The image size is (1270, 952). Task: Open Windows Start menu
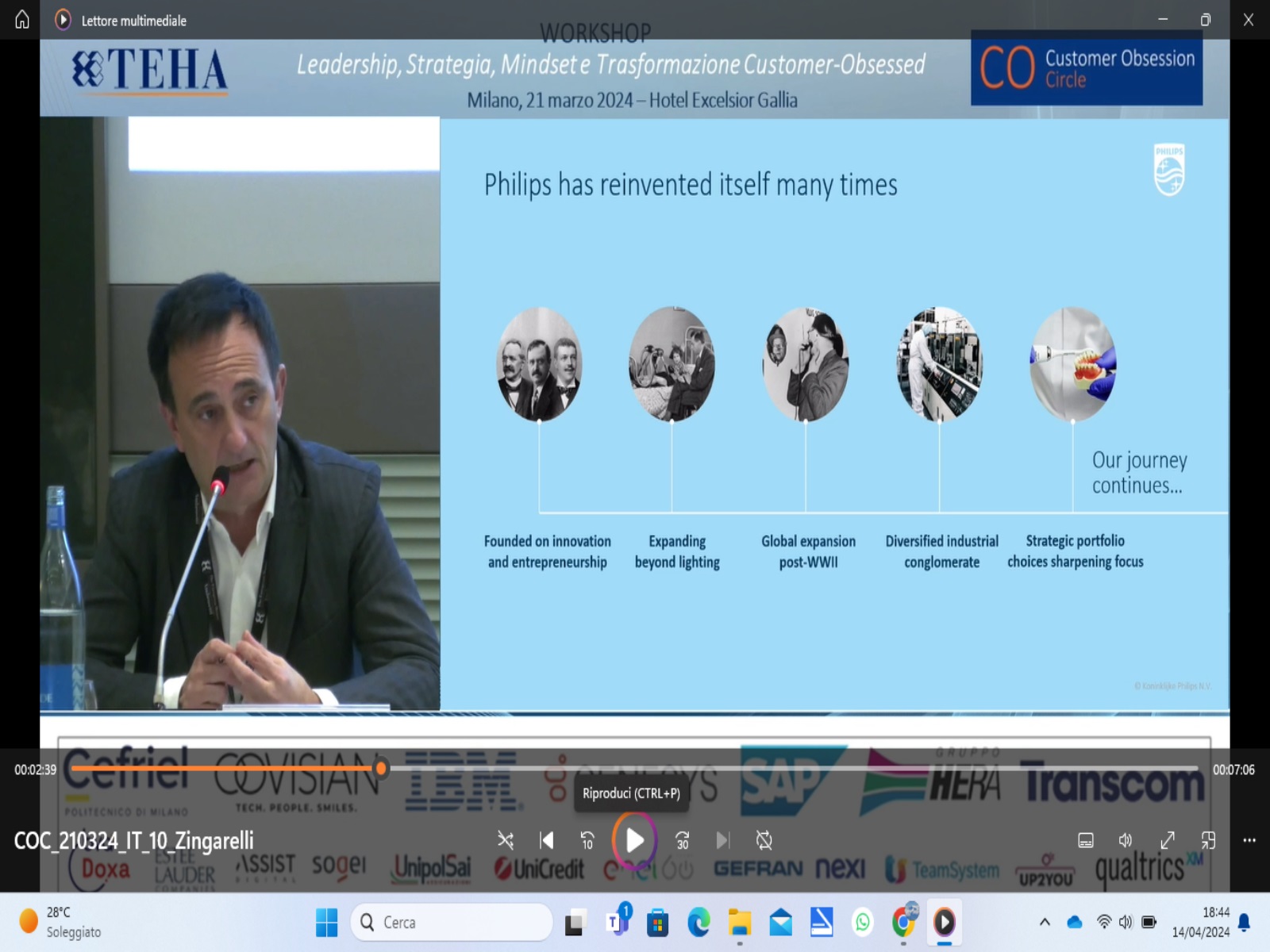tap(326, 922)
